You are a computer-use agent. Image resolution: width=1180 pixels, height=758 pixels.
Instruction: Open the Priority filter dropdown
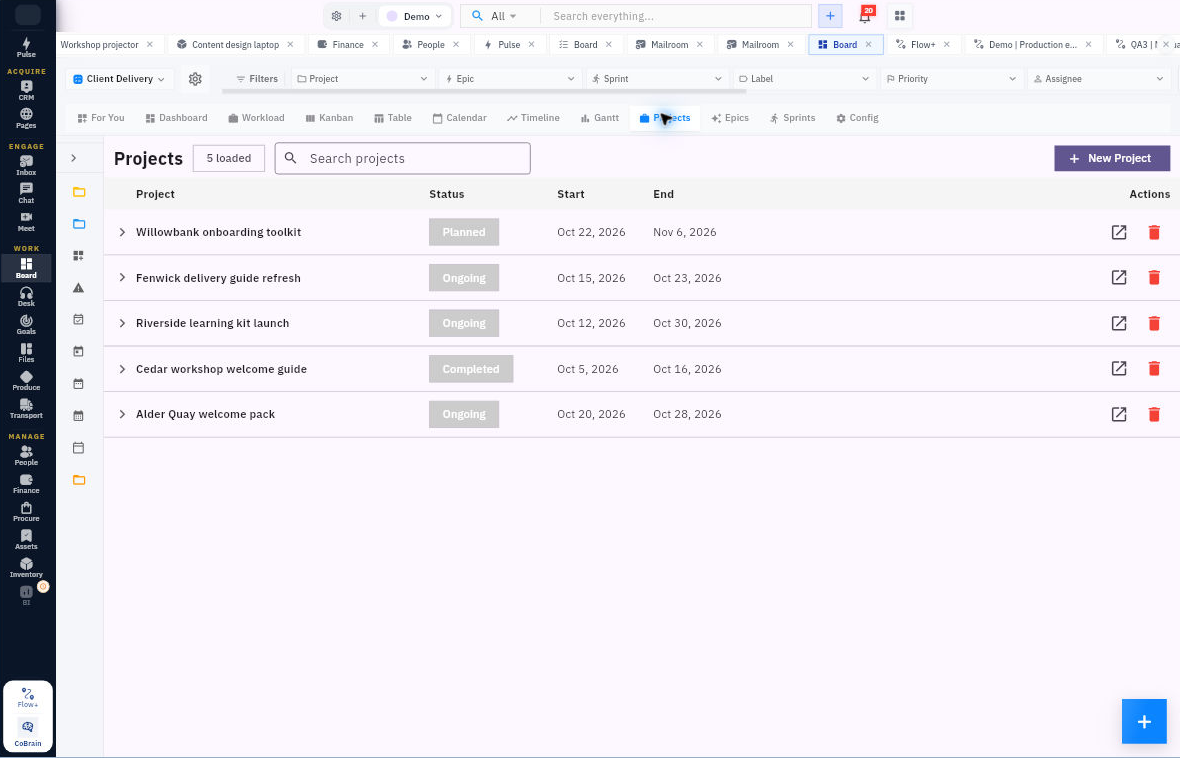pos(951,78)
